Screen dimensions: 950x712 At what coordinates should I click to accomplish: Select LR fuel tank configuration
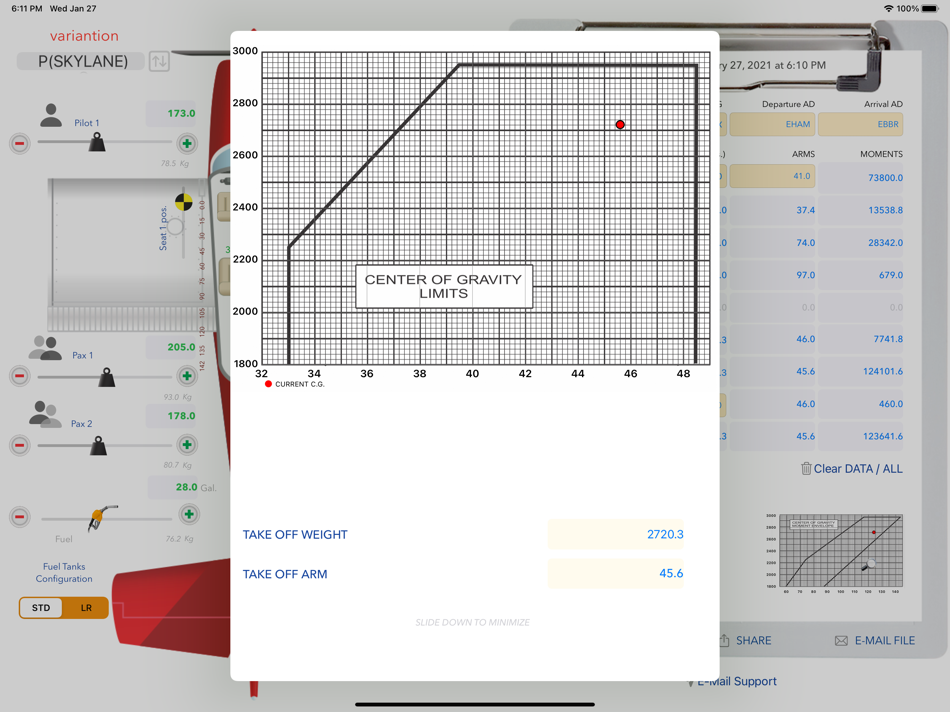86,608
